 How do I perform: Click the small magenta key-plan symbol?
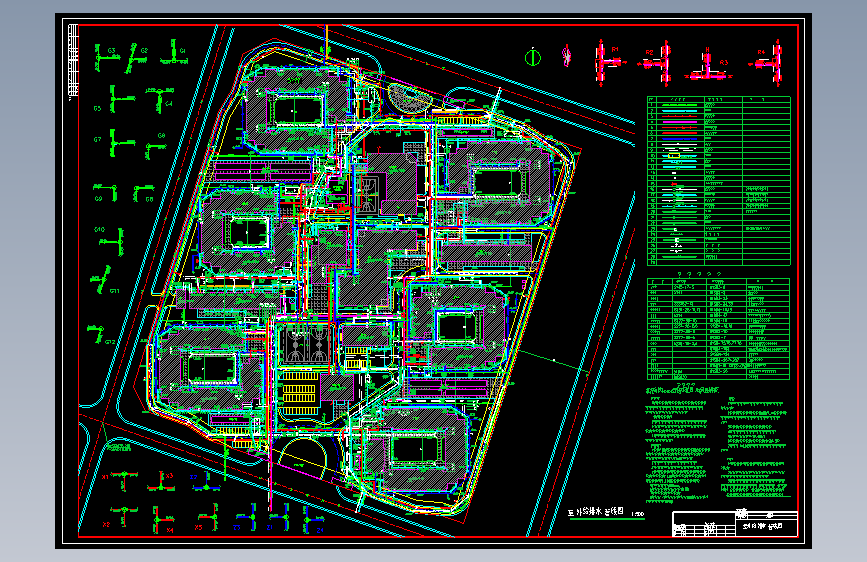click(566, 56)
